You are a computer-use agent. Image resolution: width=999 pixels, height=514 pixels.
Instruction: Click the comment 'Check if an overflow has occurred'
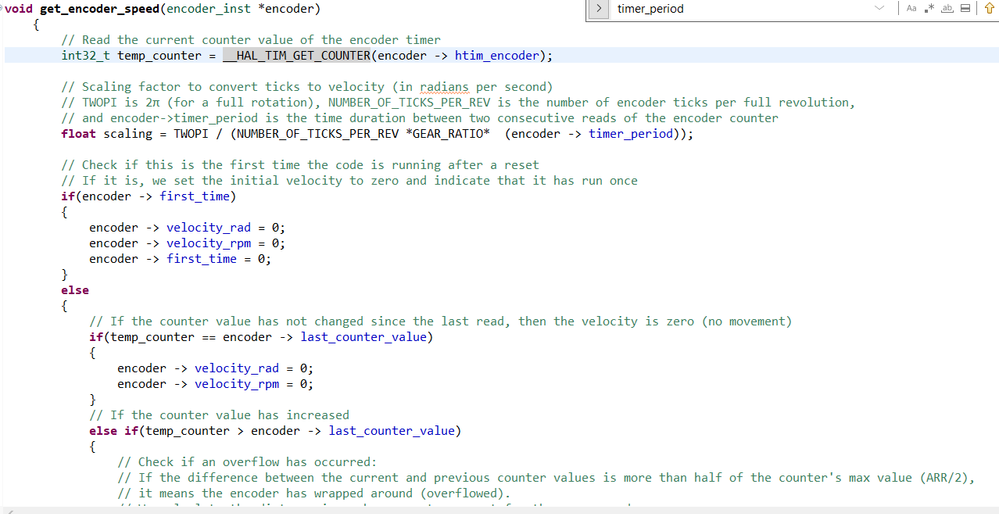click(248, 462)
